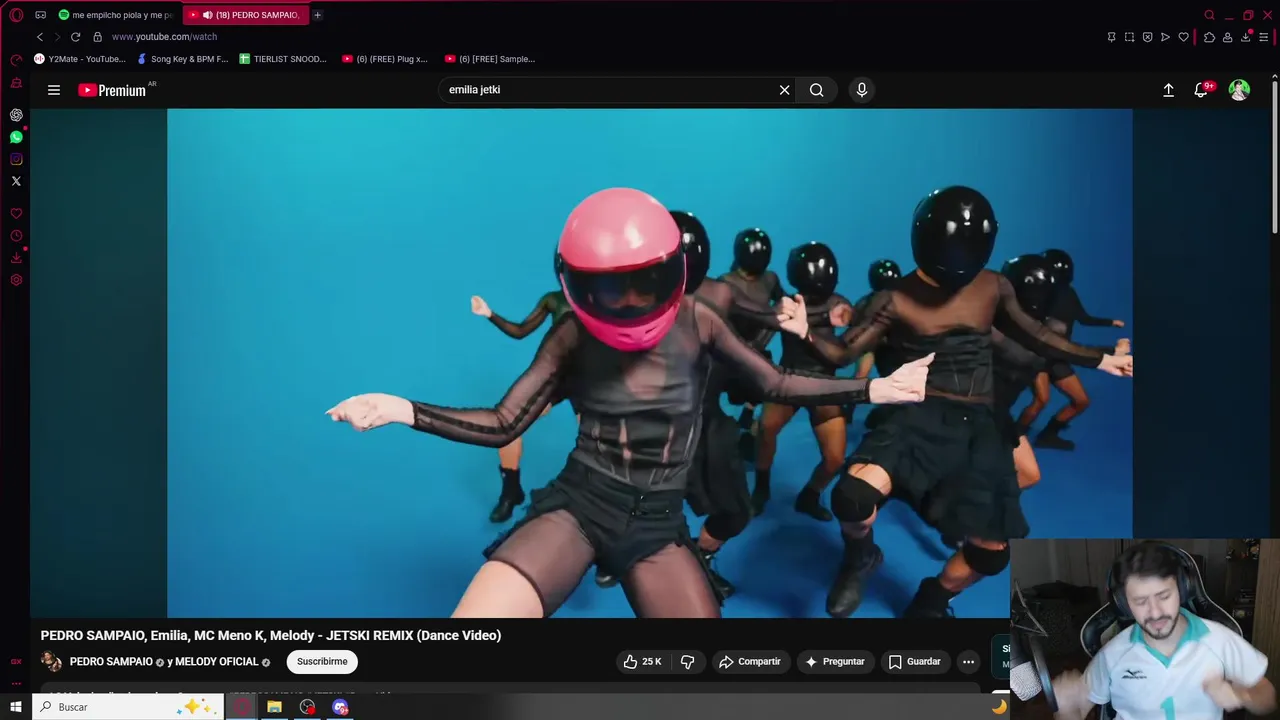This screenshot has height=720, width=1280.
Task: Pause the JETSKI dance video player
Action: pyautogui.click(x=649, y=363)
